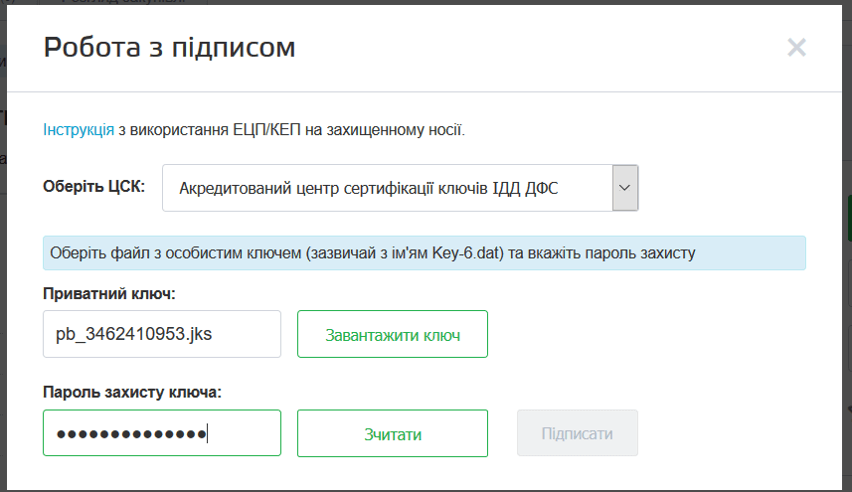Focus the key protection password field

161,433
